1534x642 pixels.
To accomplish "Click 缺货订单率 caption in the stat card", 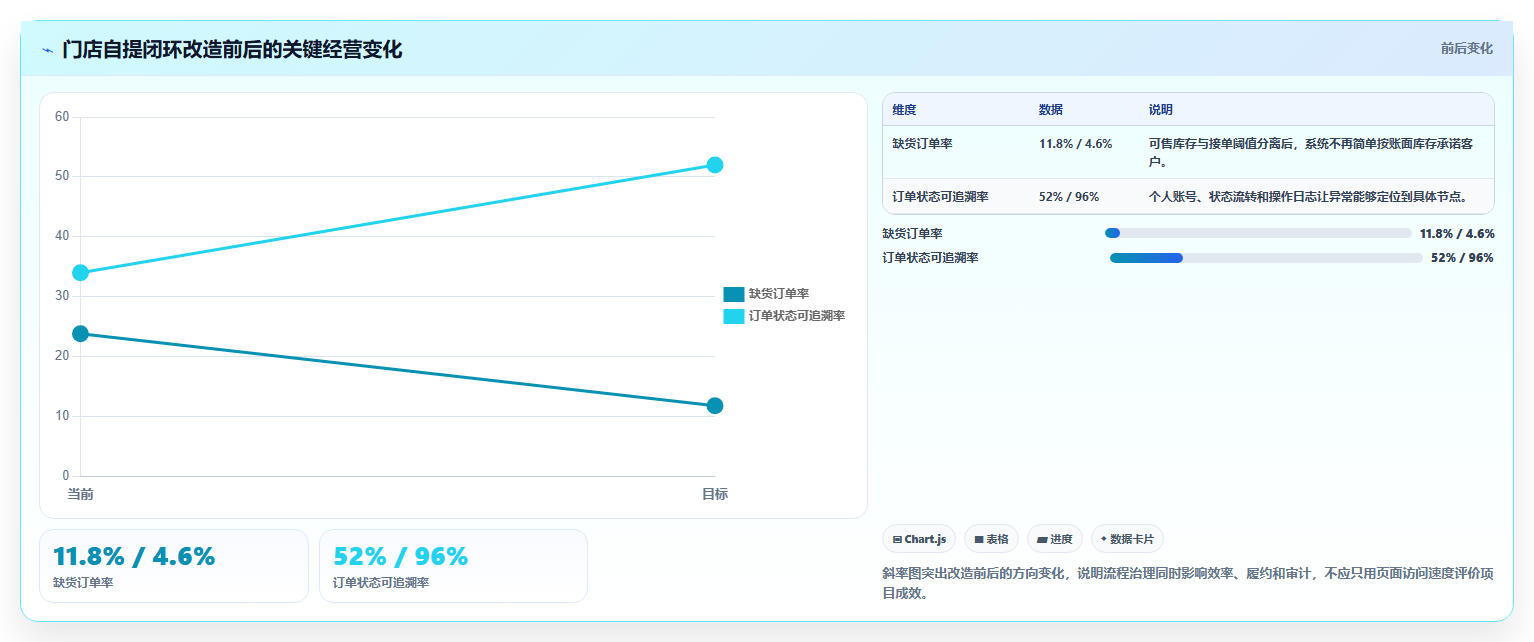I will [83, 583].
